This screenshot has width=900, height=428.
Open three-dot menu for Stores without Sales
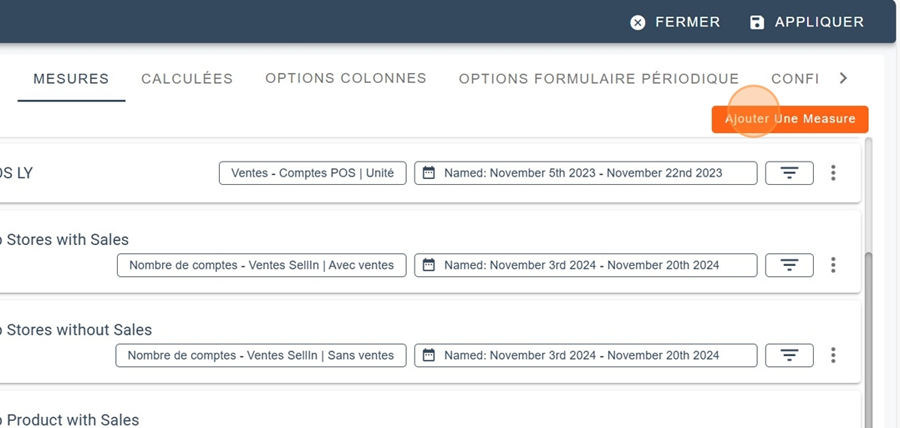pos(833,355)
